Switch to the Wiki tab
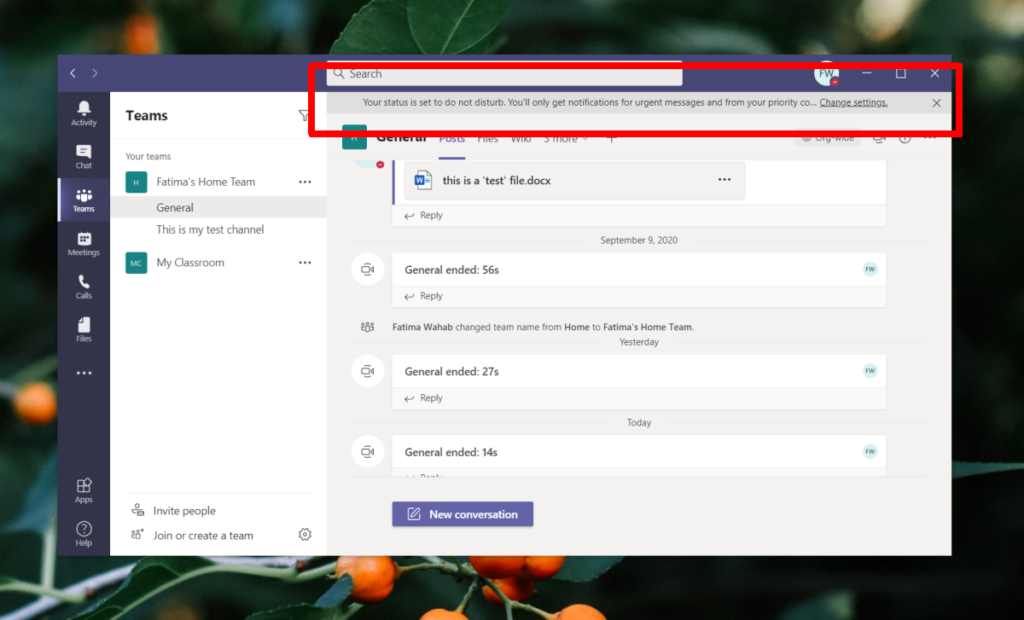The width and height of the screenshot is (1024, 620). tap(521, 139)
